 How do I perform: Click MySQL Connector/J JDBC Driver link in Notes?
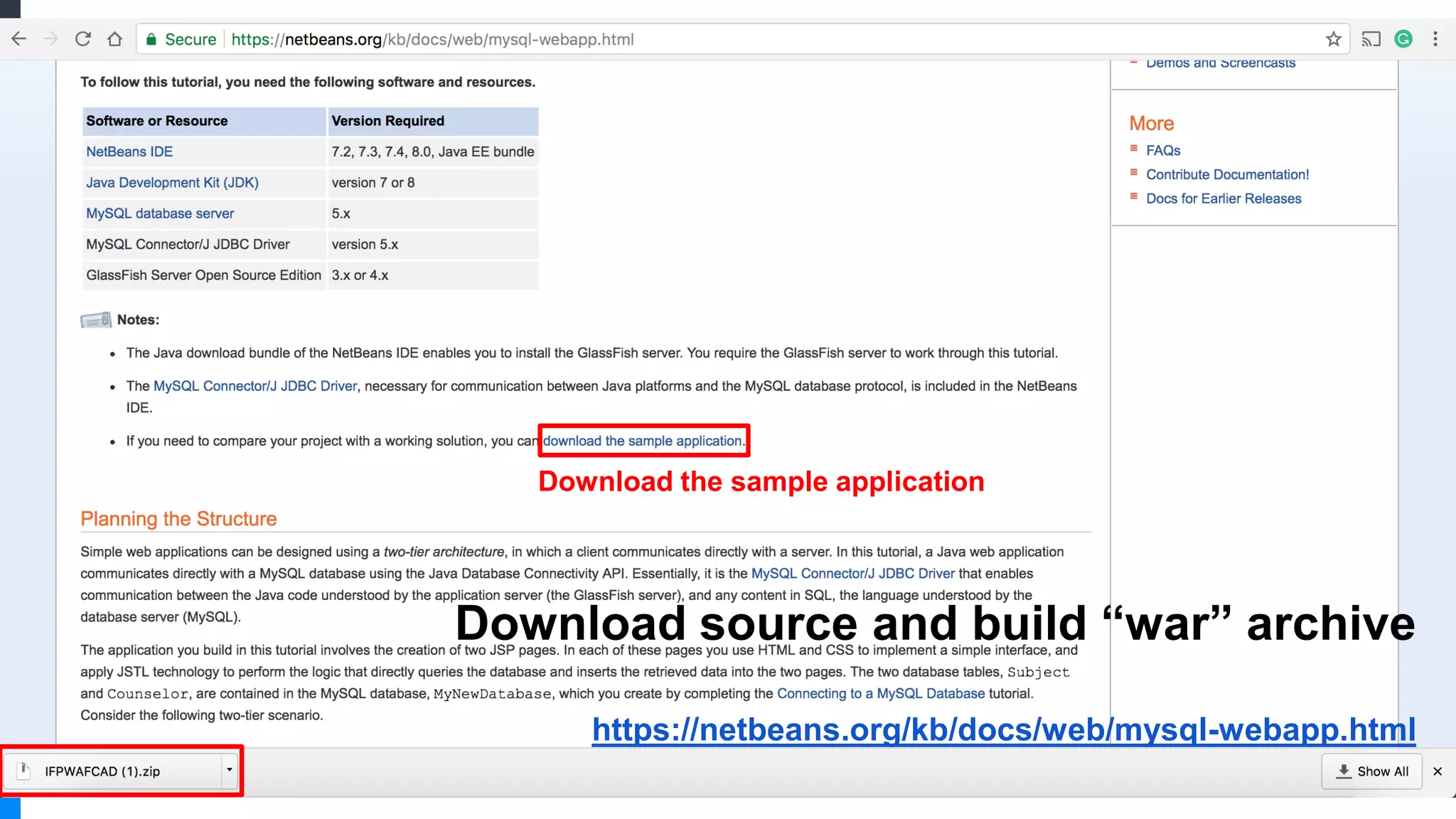click(x=255, y=386)
